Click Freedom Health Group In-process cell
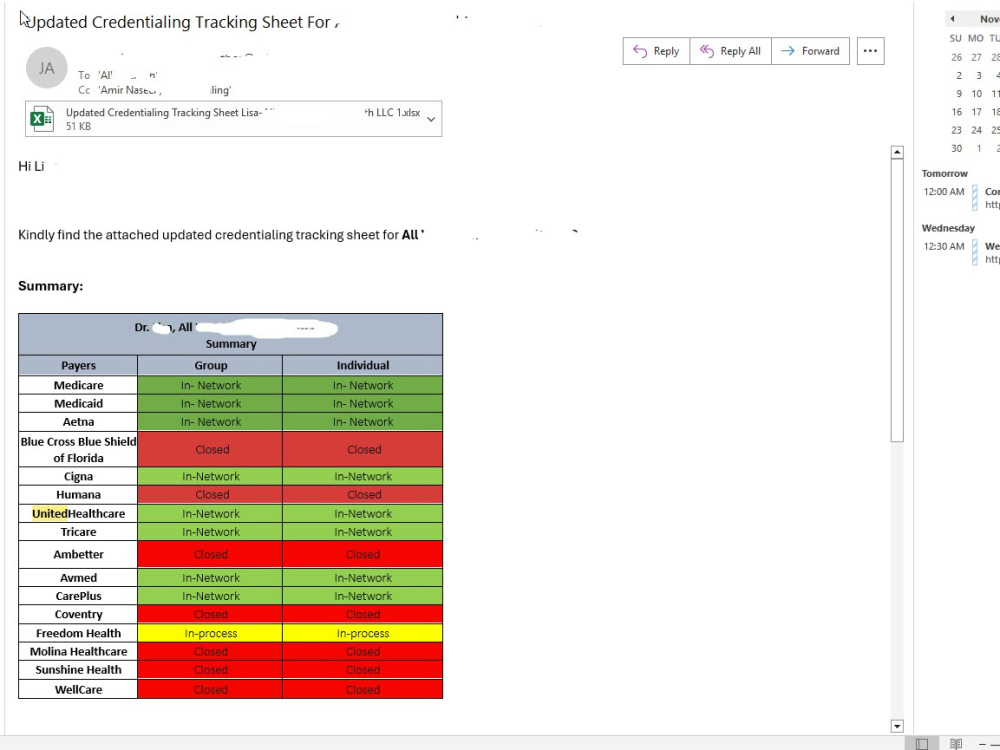The width and height of the screenshot is (1000, 750). point(210,633)
